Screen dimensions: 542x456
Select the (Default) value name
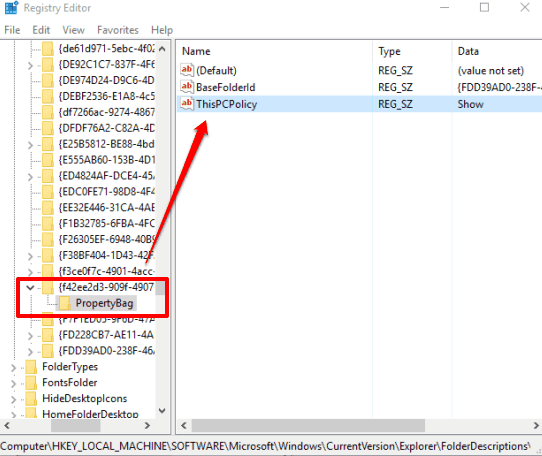tap(216, 71)
